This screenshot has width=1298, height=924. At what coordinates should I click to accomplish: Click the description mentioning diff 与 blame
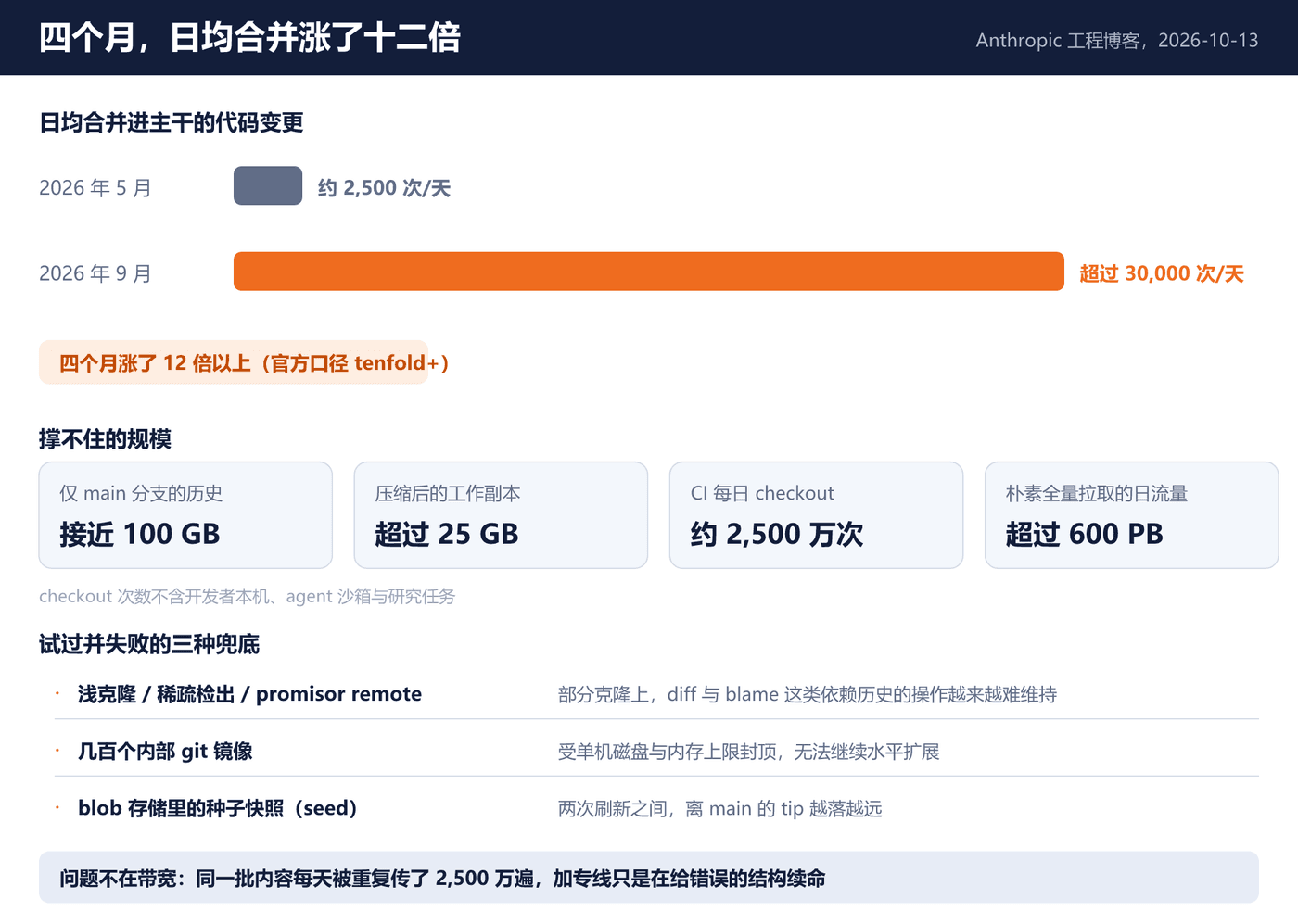point(808,694)
